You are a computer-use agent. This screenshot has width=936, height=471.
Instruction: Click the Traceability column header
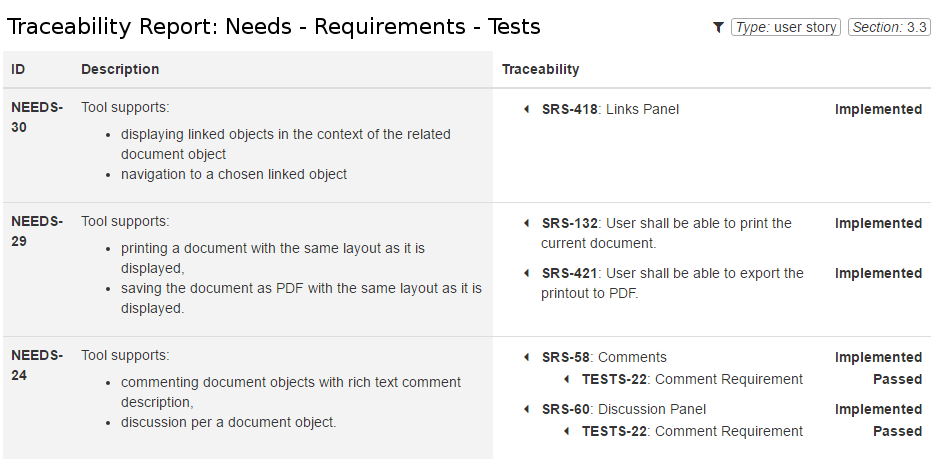[540, 70]
